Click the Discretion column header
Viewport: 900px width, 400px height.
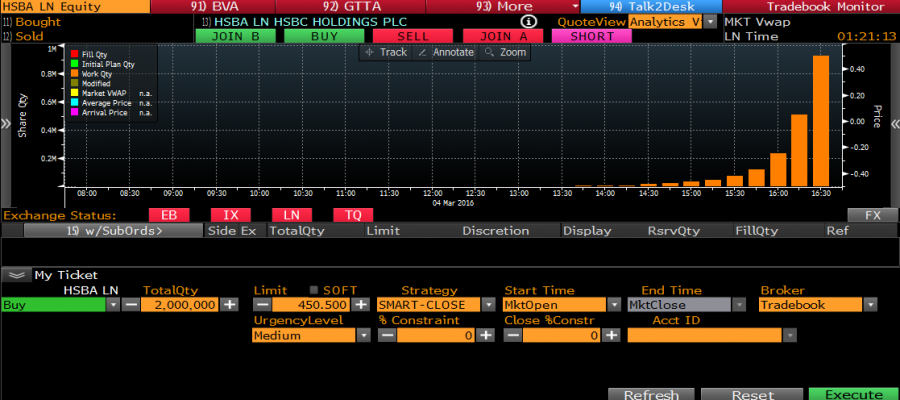pos(496,231)
